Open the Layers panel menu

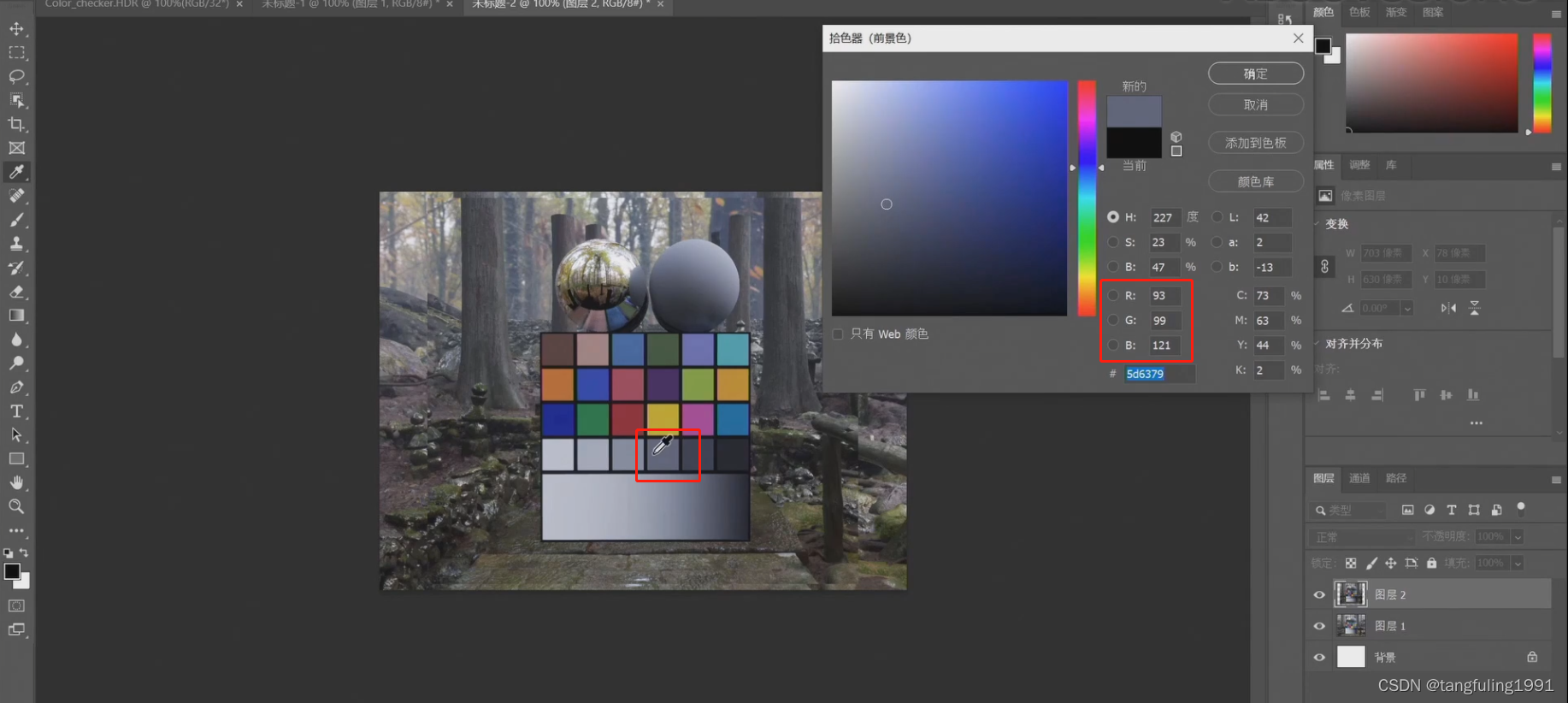coord(1556,479)
